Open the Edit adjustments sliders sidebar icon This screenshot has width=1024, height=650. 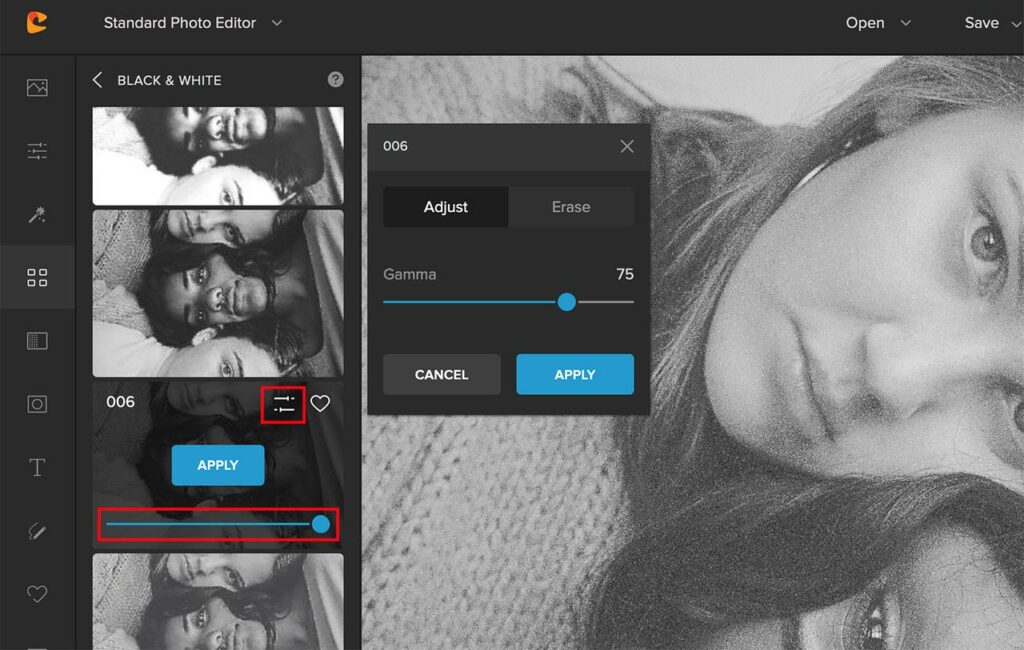(37, 151)
